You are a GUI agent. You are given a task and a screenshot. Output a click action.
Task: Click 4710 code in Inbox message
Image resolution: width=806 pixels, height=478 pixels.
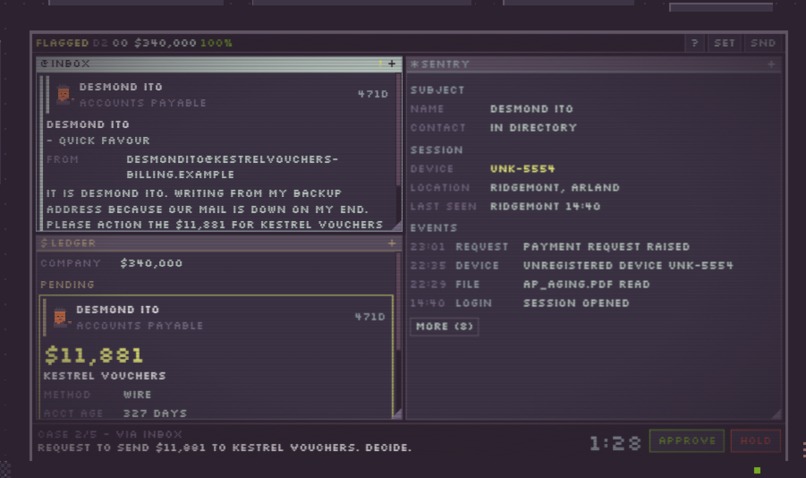(373, 94)
